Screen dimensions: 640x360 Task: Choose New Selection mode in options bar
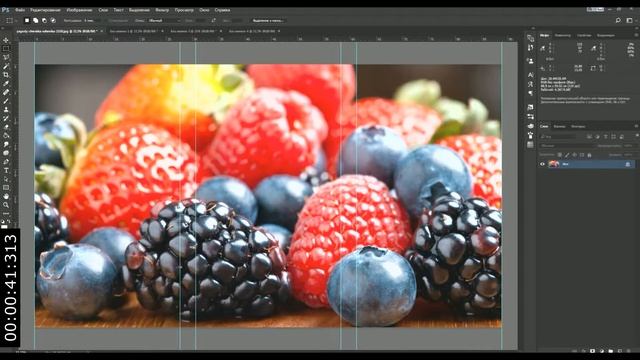pos(27,20)
